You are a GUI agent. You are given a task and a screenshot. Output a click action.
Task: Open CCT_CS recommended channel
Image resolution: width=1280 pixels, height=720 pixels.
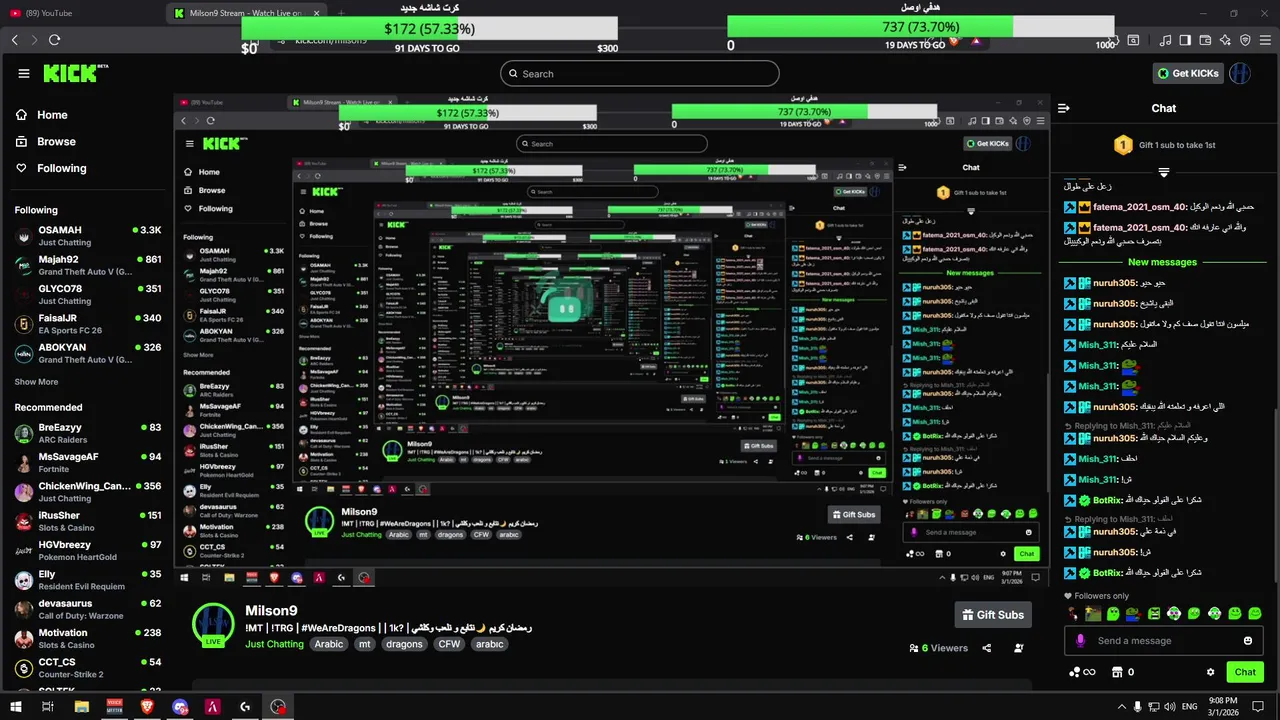[88, 668]
